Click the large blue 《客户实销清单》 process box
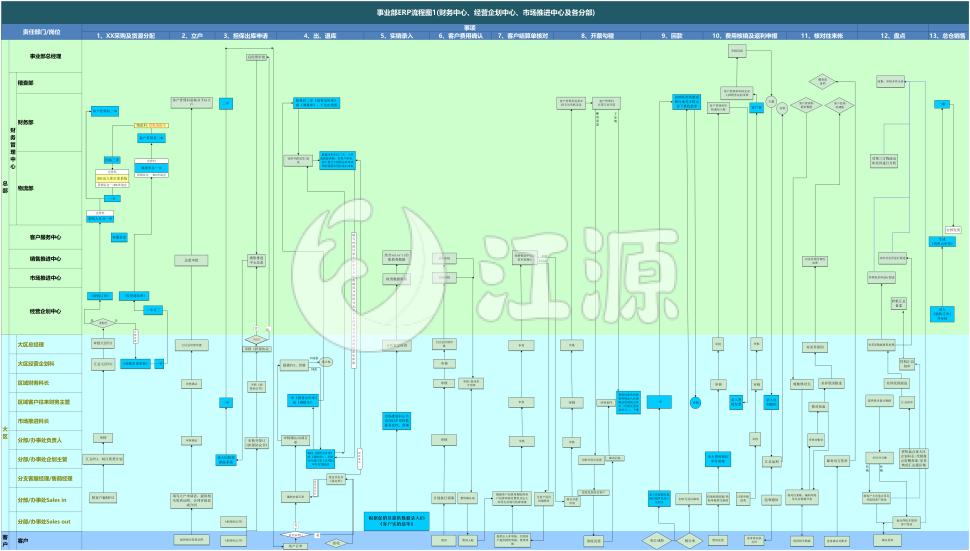This screenshot has height=551, width=970. [397, 521]
